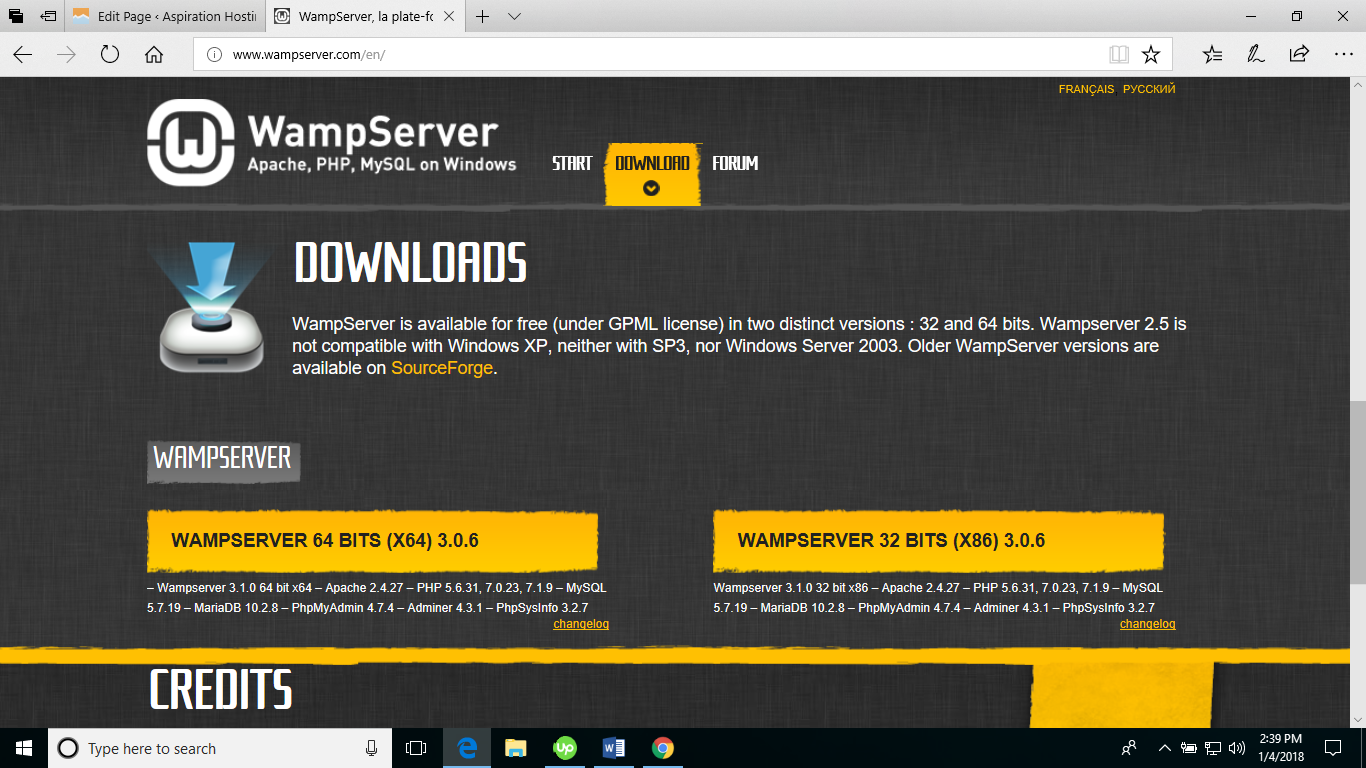Click the Cortana microphone icon
This screenshot has width=1366, height=768.
[x=371, y=748]
